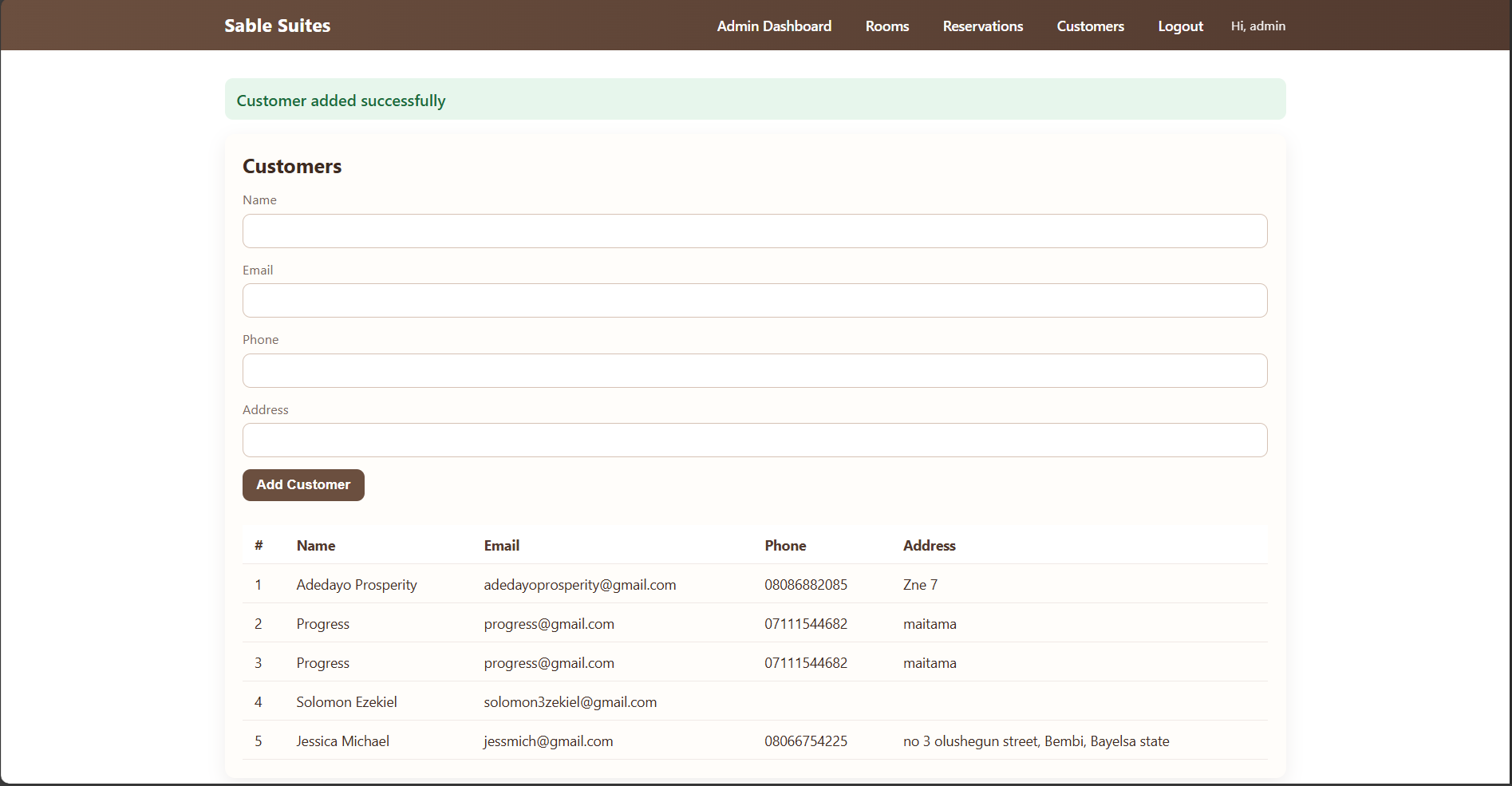1512x786 pixels.
Task: Click the Phone input field
Action: (x=754, y=370)
